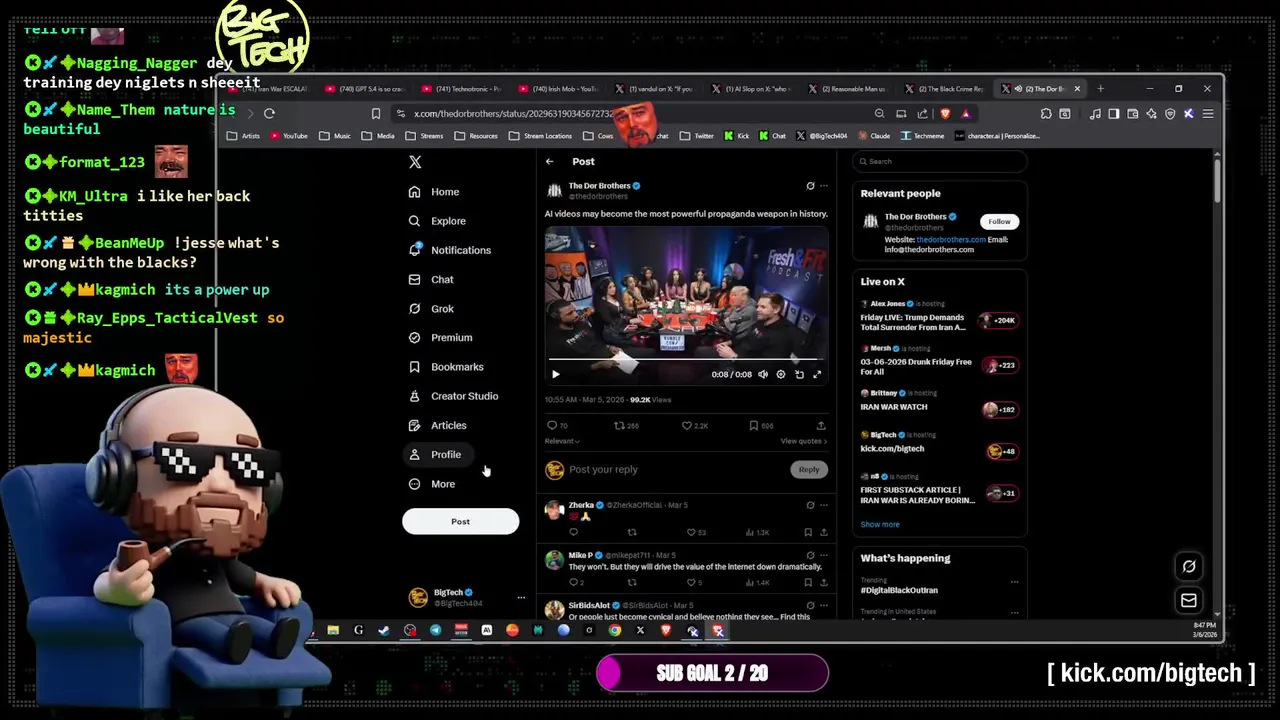1280x720 pixels.
Task: Toggle picture-in-picture on the video
Action: click(x=799, y=375)
